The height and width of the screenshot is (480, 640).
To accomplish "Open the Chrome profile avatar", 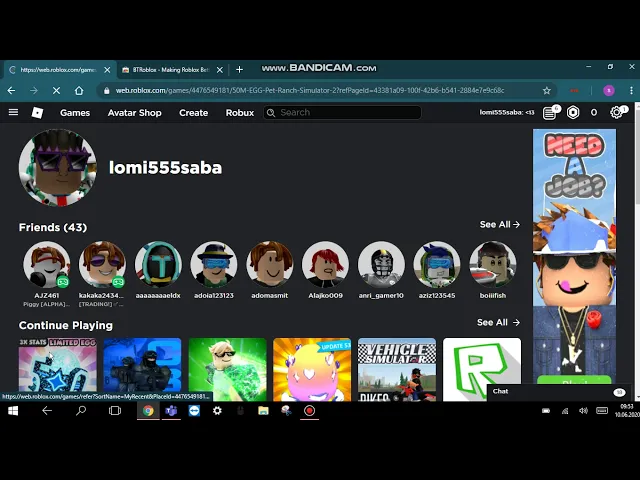I will (x=609, y=90).
